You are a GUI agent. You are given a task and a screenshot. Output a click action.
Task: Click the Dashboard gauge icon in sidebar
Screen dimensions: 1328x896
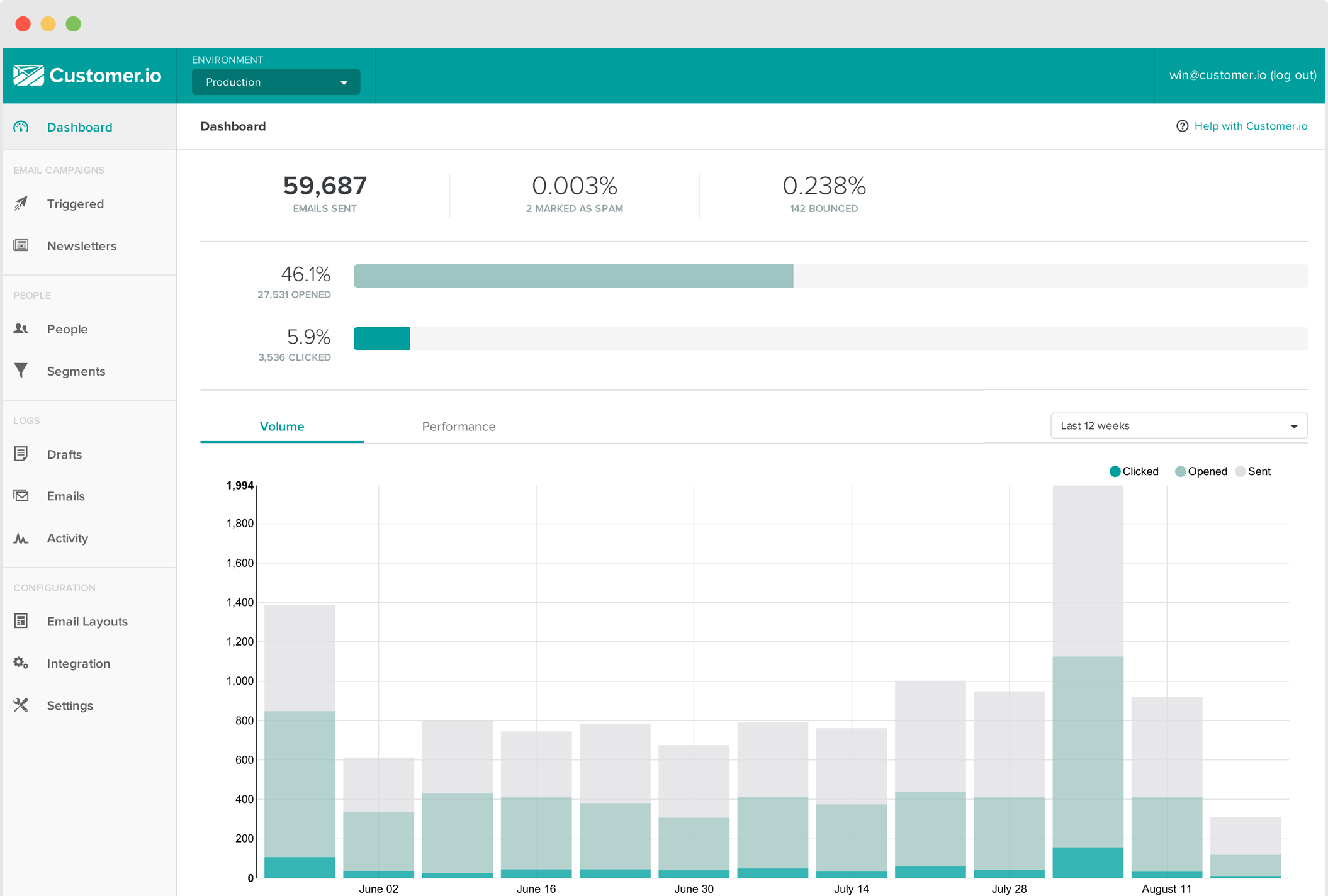coord(21,127)
